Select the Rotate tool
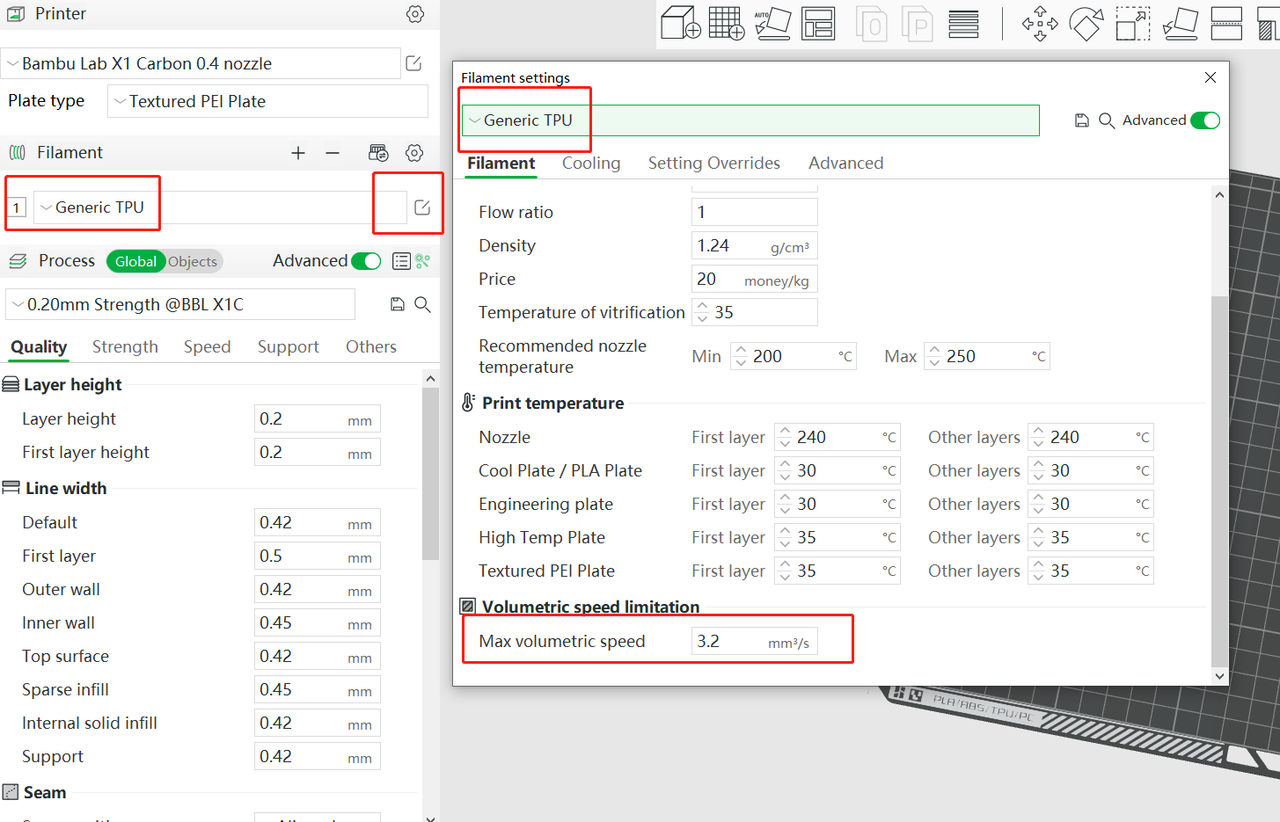Image resolution: width=1280 pixels, height=822 pixels. coord(1086,23)
